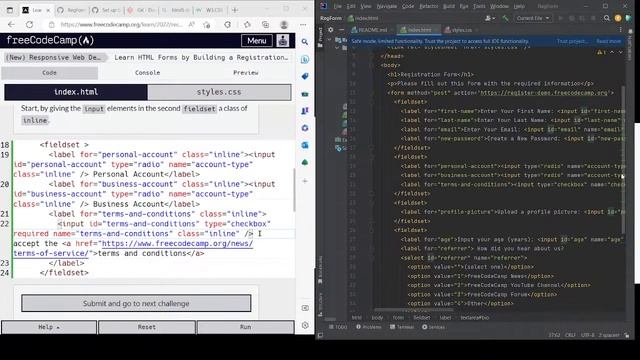Go back in the Edge browser
640x360 pixels.
(x=11, y=24)
